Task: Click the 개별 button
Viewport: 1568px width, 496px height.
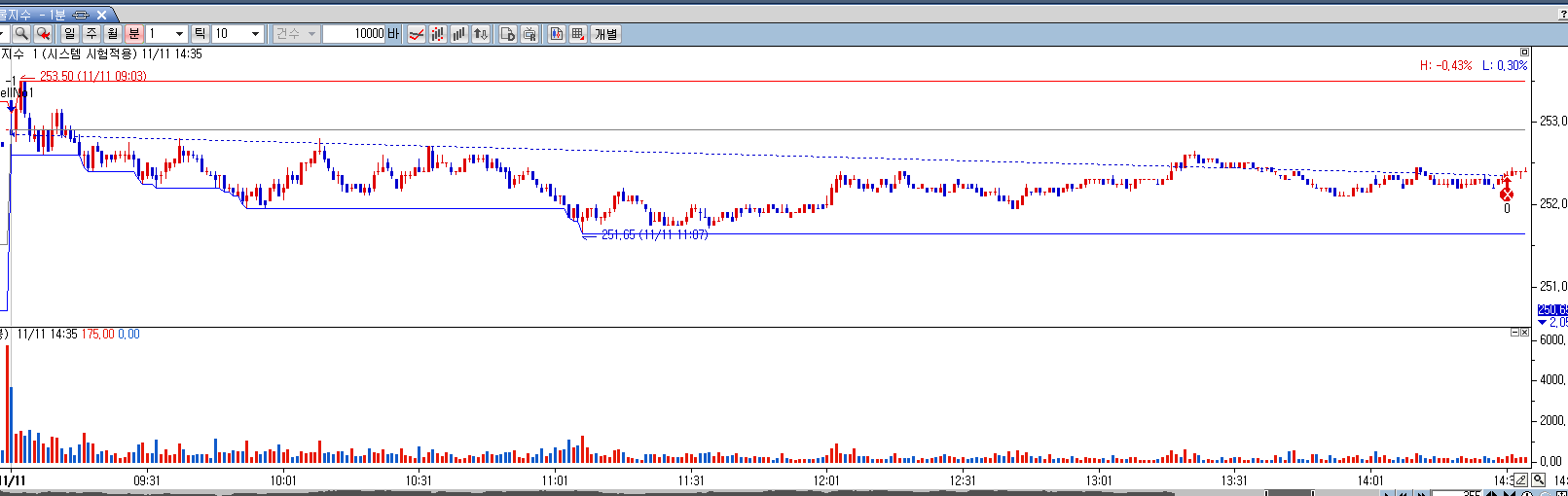Action: click(606, 34)
